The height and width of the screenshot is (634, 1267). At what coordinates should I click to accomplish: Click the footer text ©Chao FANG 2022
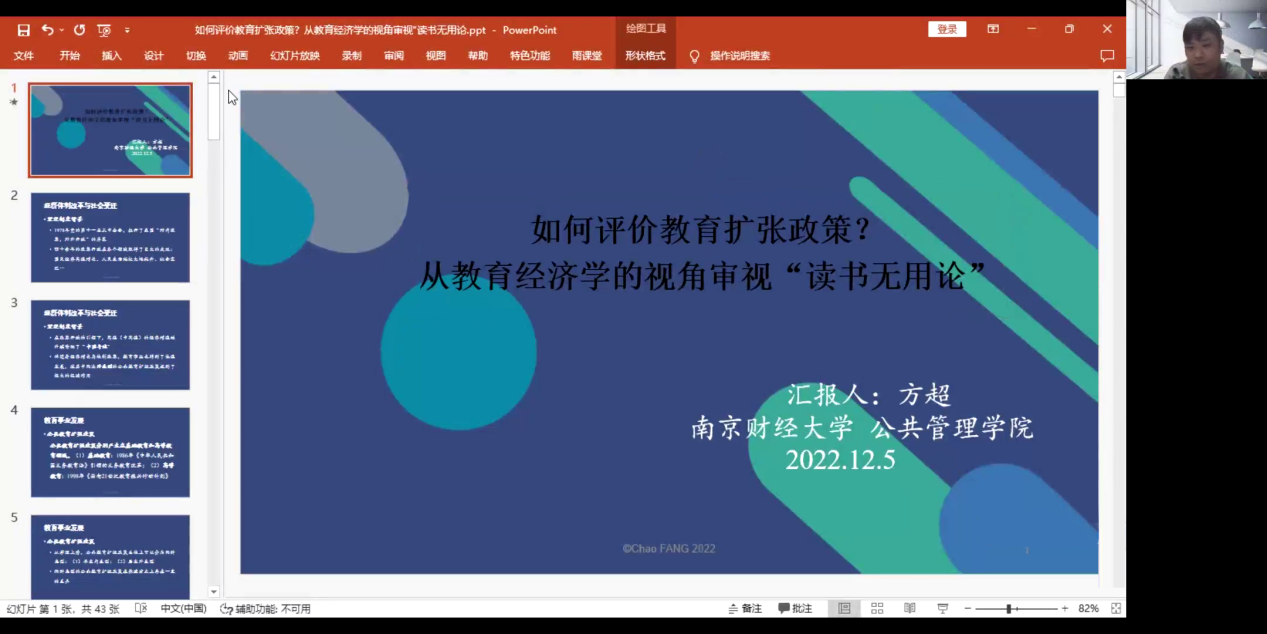click(669, 548)
